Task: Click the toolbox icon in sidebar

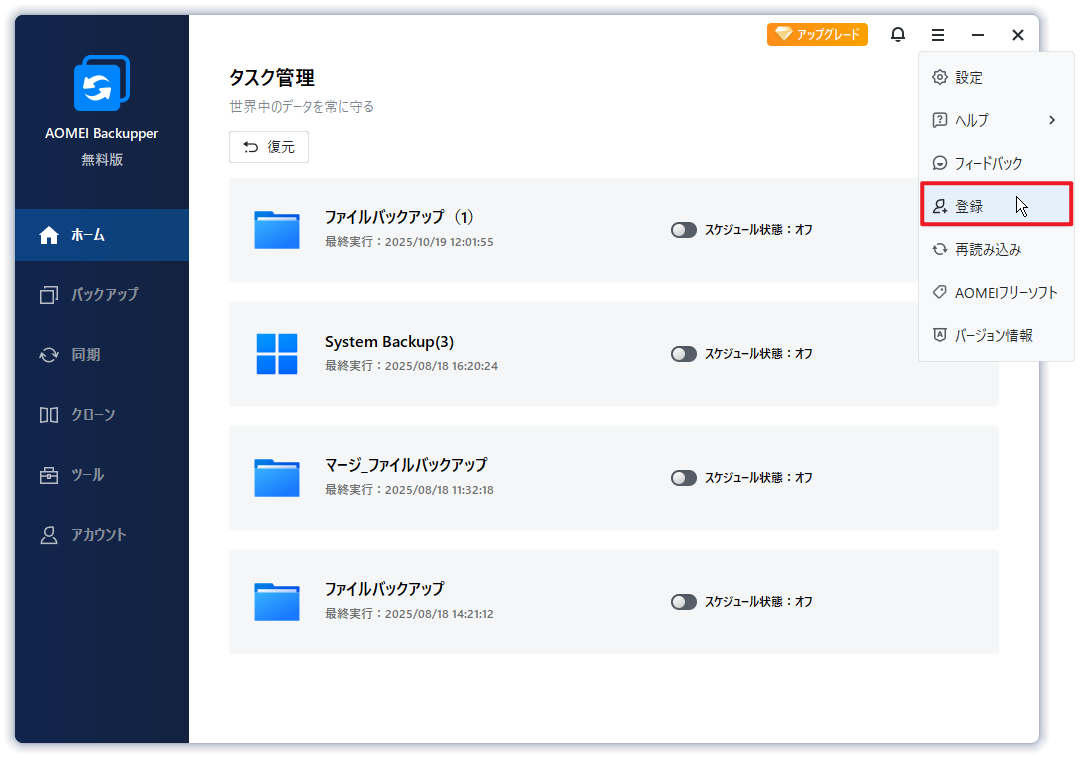Action: click(49, 475)
